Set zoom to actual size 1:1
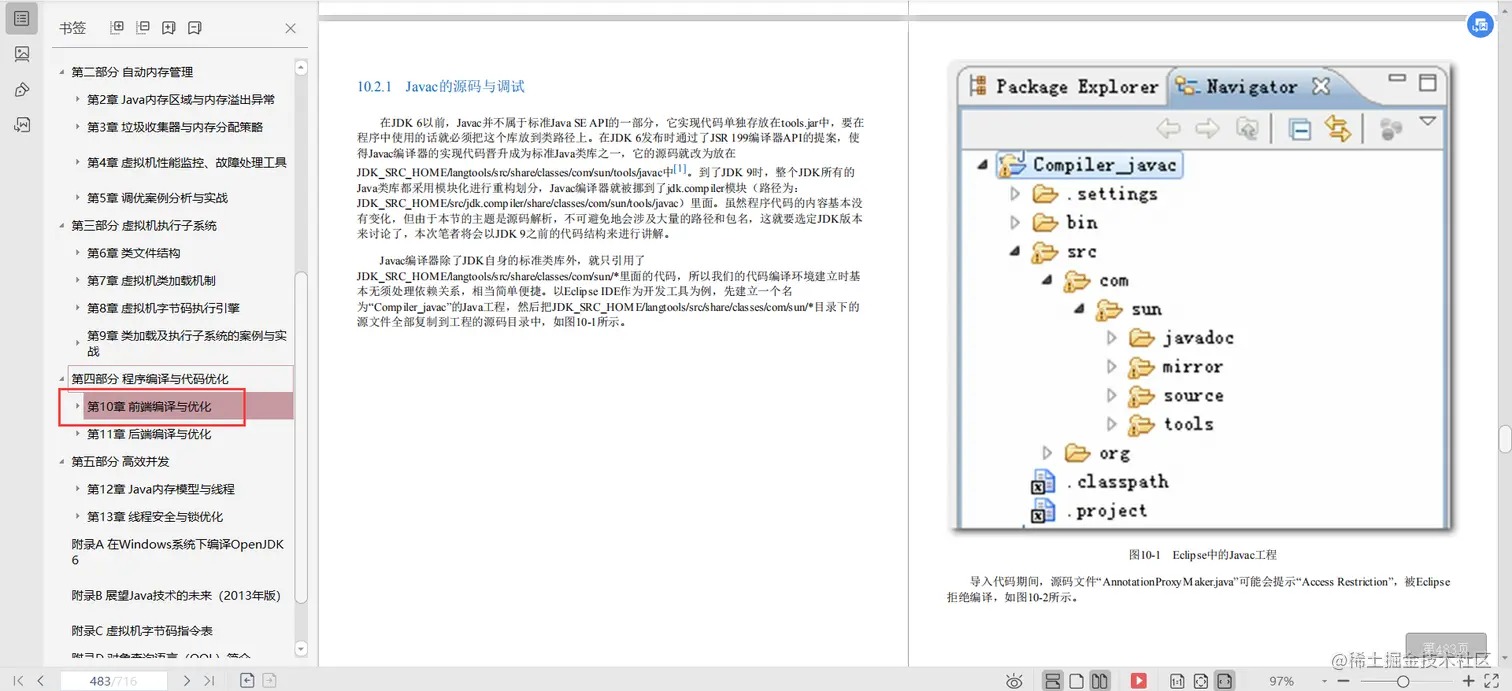Image resolution: width=1512 pixels, height=691 pixels. point(1177,681)
